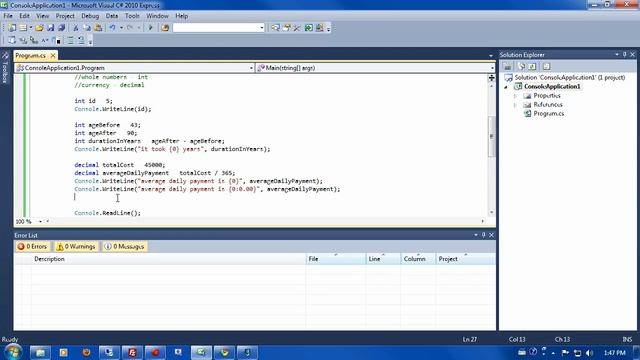Click Solution Explorer Refresh icon
The width and height of the screenshot is (640, 360).
(x=532, y=67)
